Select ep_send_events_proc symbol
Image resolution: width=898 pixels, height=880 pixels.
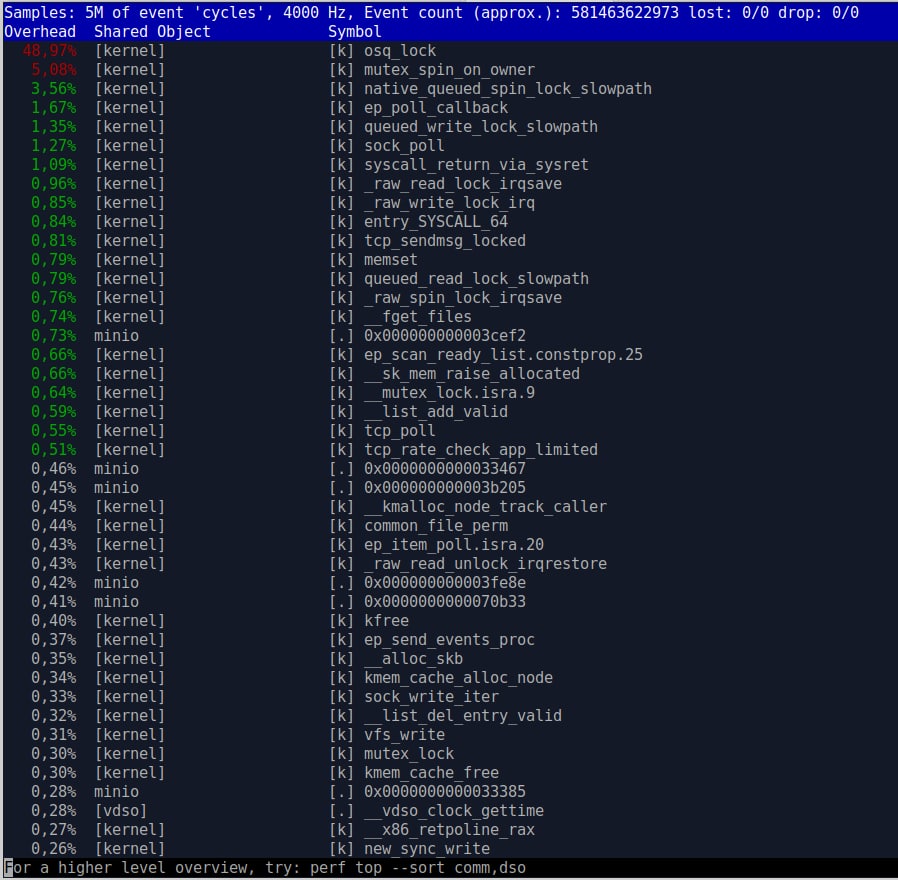pos(449,640)
